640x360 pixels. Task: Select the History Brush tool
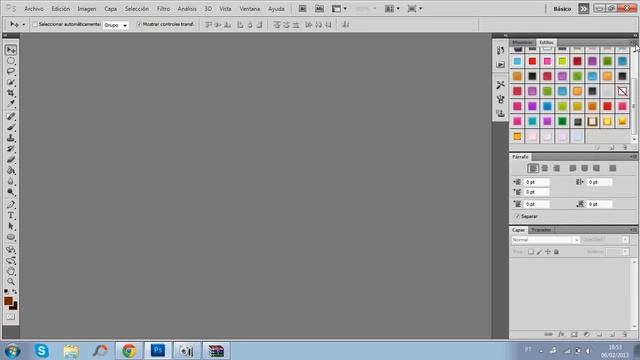coord(11,149)
